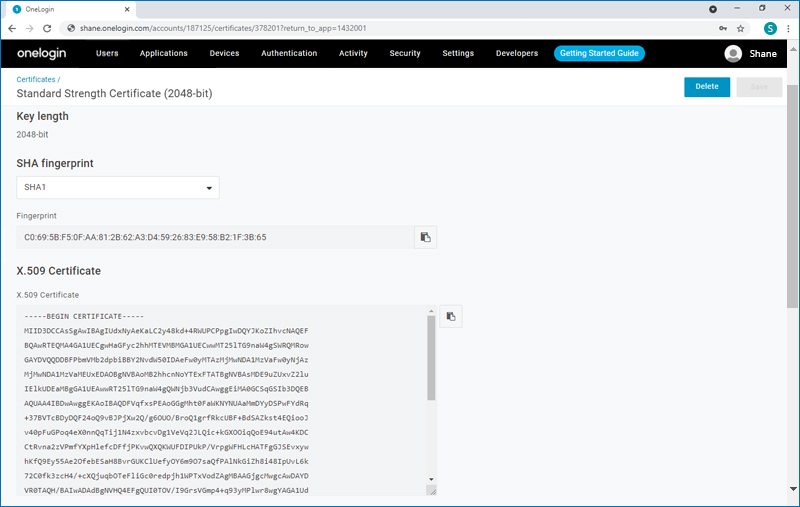The height and width of the screenshot is (507, 800).
Task: Open the Chrome three-dot menu
Action: [x=787, y=29]
